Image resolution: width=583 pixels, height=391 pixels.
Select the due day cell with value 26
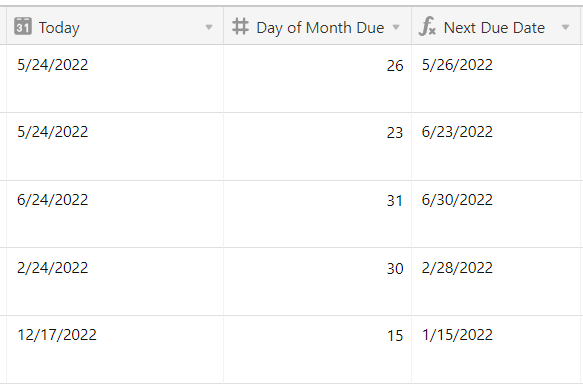click(x=318, y=78)
